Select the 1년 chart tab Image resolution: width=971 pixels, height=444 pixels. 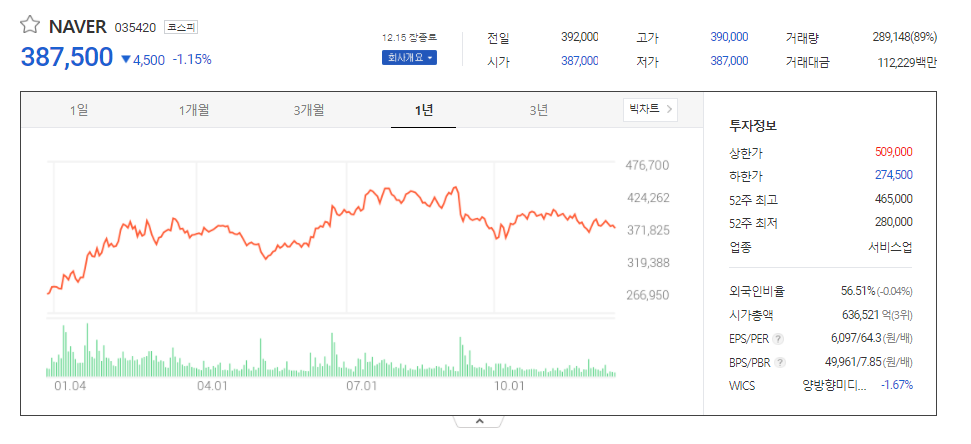point(424,110)
